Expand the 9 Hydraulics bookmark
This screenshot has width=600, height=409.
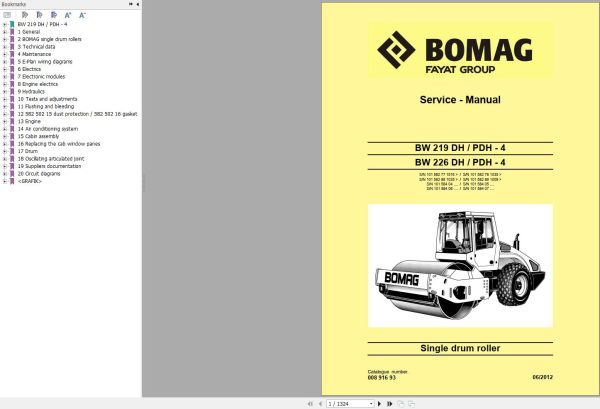coord(5,91)
